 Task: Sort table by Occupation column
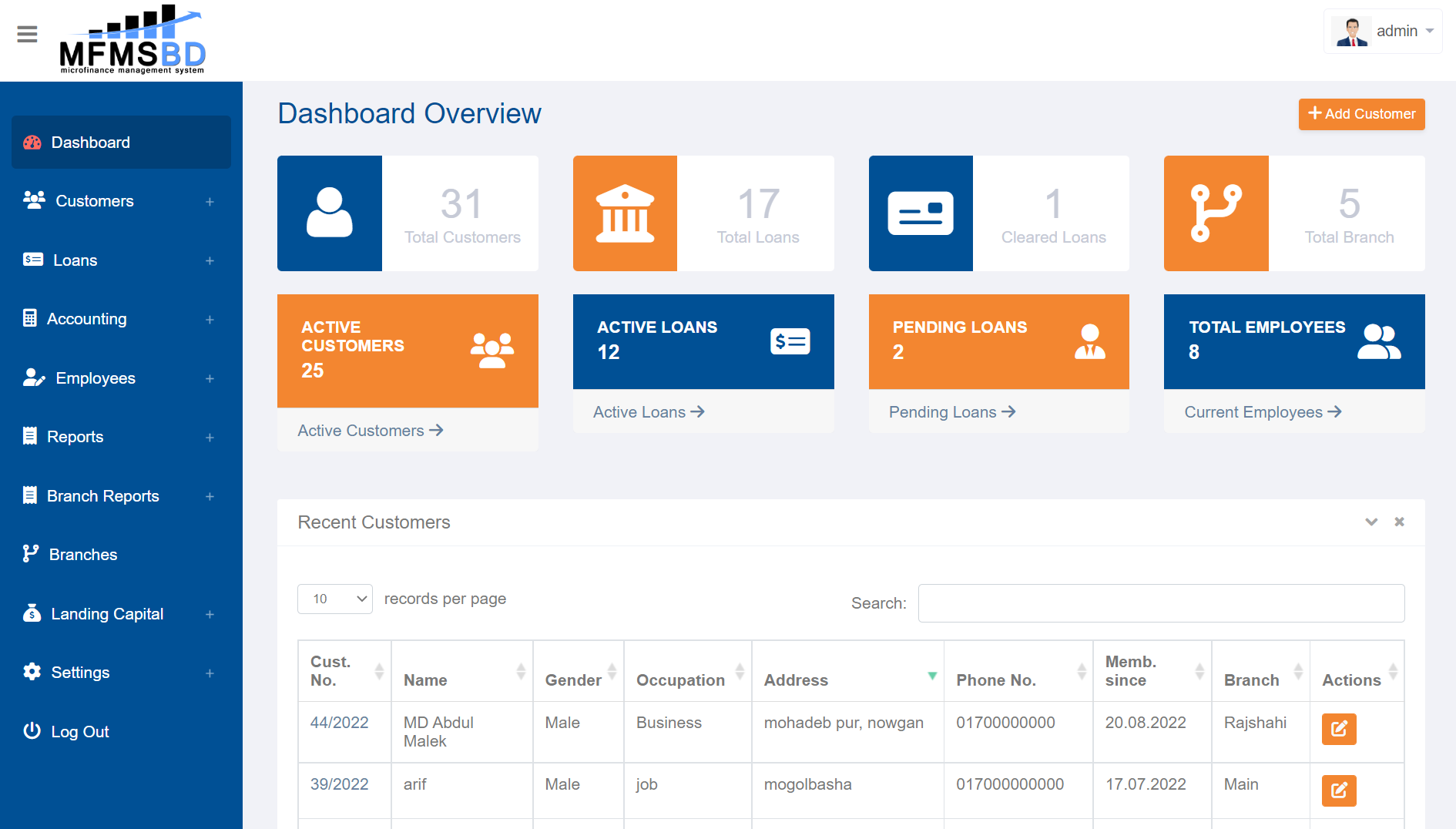pyautogui.click(x=688, y=671)
